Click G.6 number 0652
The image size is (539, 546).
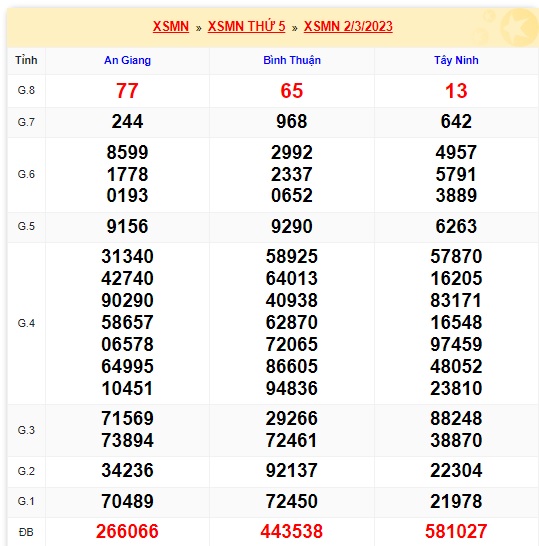pos(292,195)
